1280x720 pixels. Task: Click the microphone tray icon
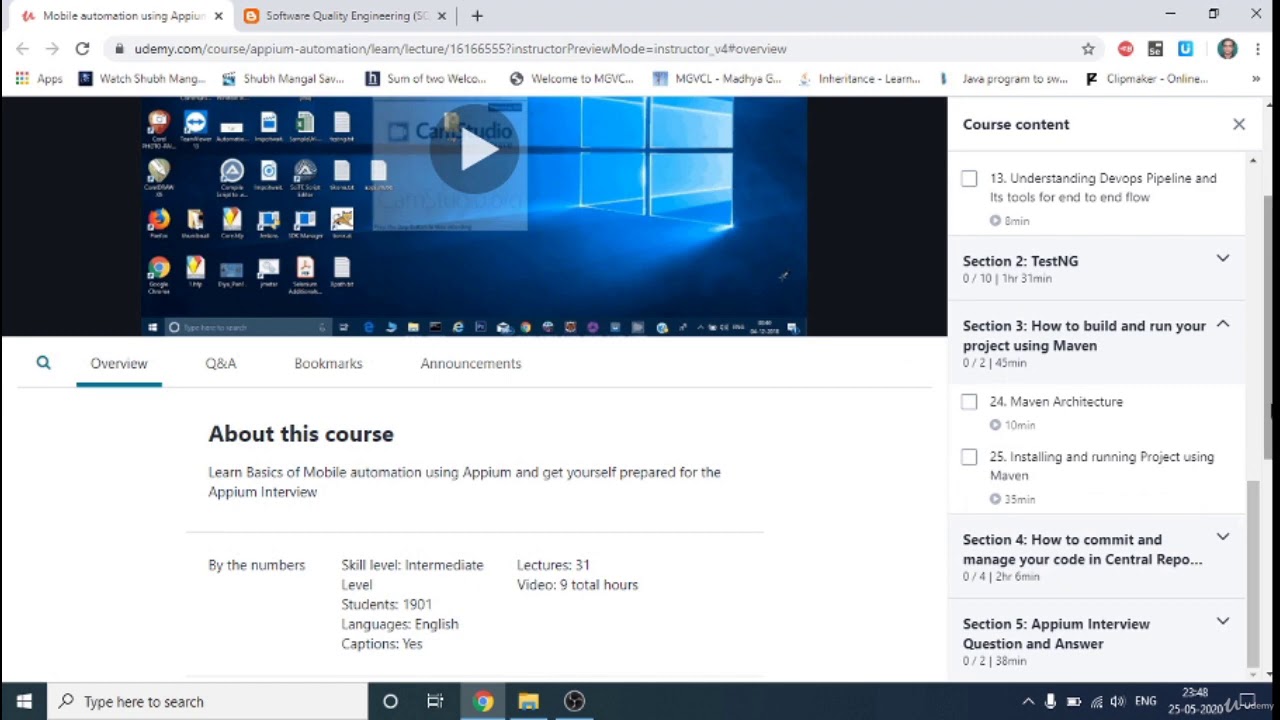click(1051, 701)
